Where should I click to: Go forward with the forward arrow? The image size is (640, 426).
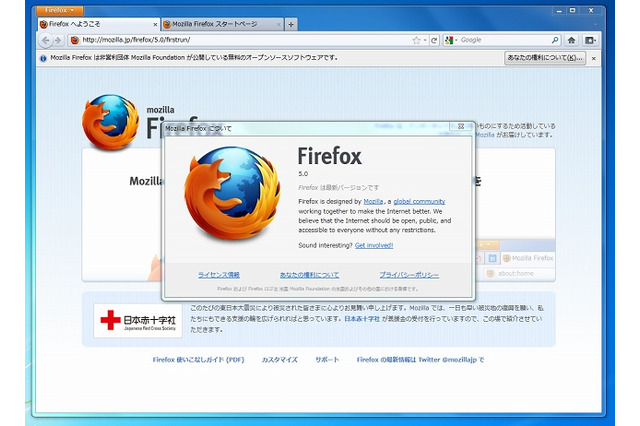(58, 40)
